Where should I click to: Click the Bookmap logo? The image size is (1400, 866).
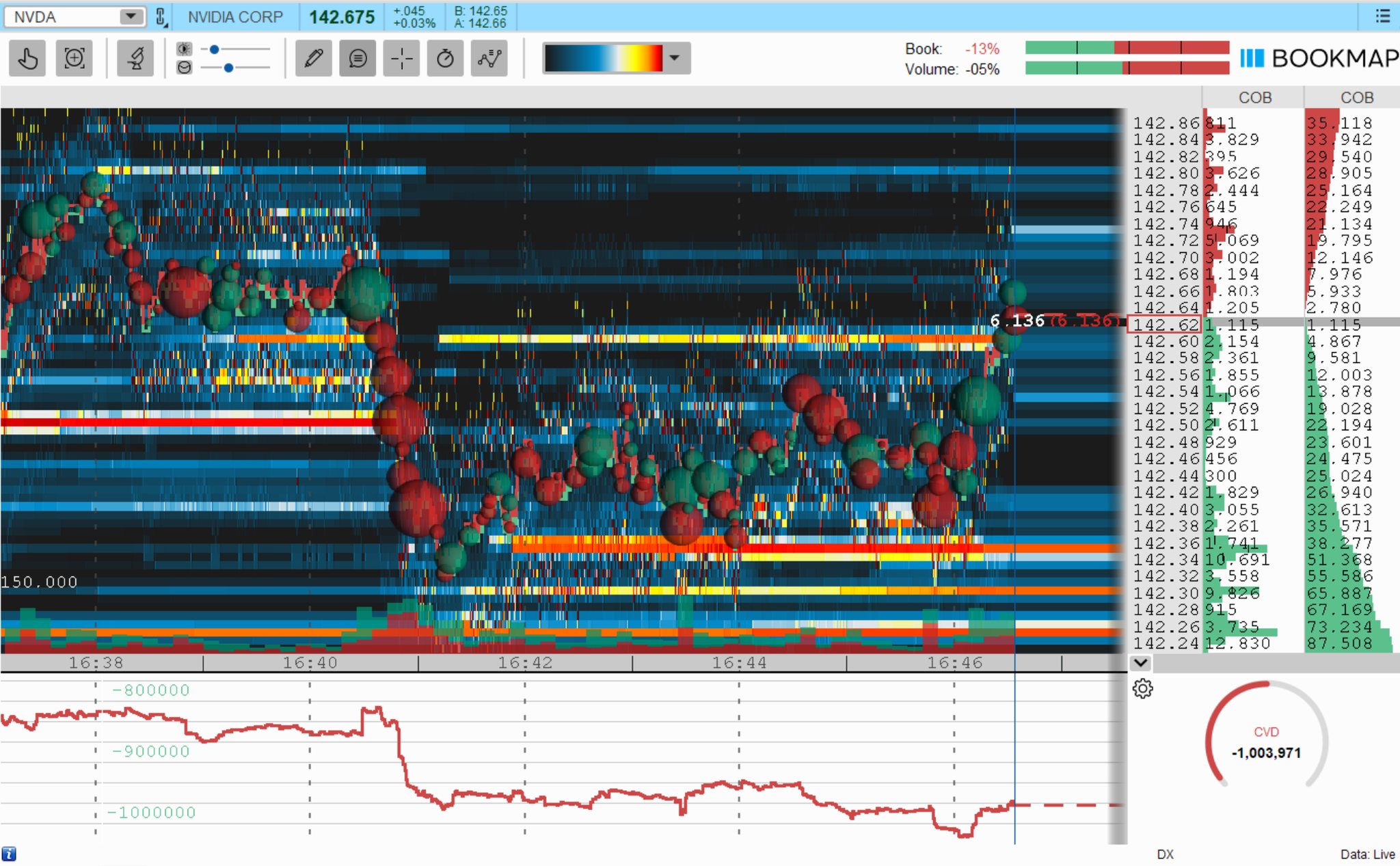coord(1319,59)
